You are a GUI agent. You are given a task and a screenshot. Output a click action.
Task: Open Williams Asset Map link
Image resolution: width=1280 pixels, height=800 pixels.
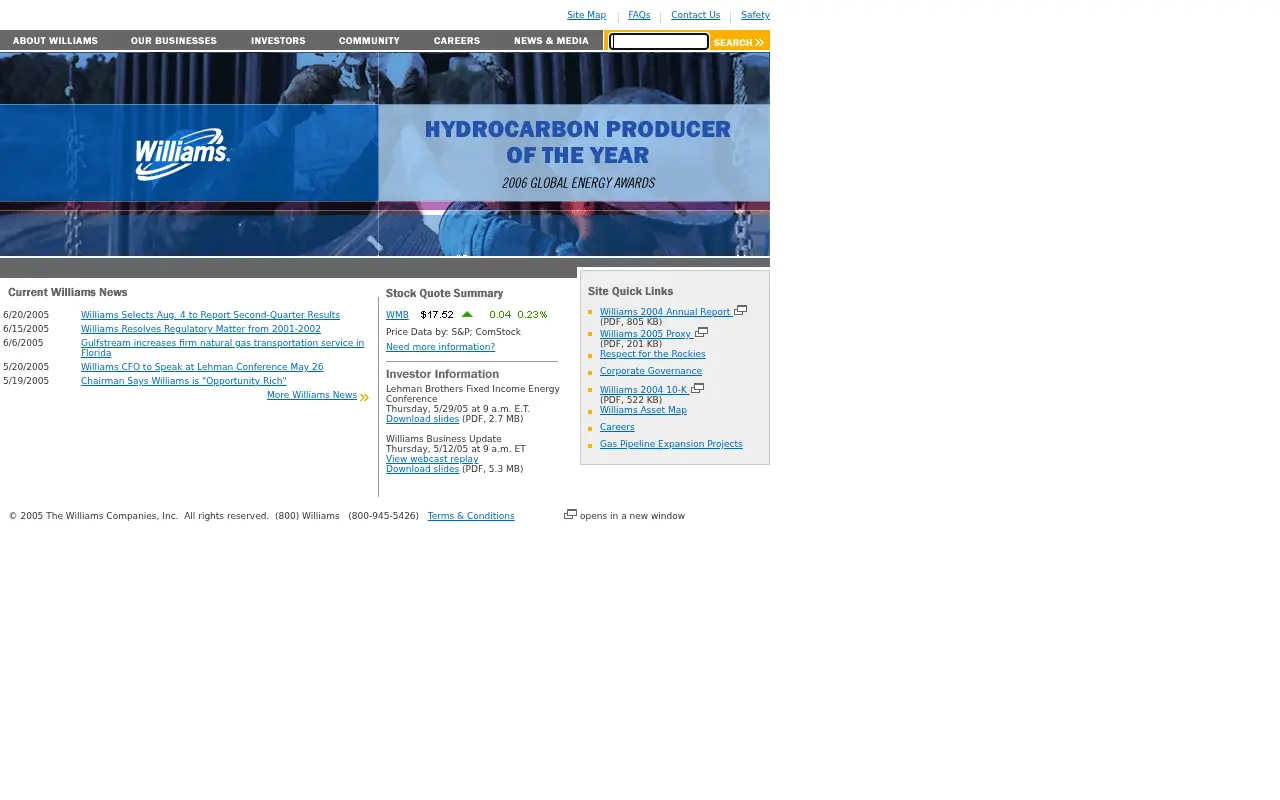[x=643, y=410]
